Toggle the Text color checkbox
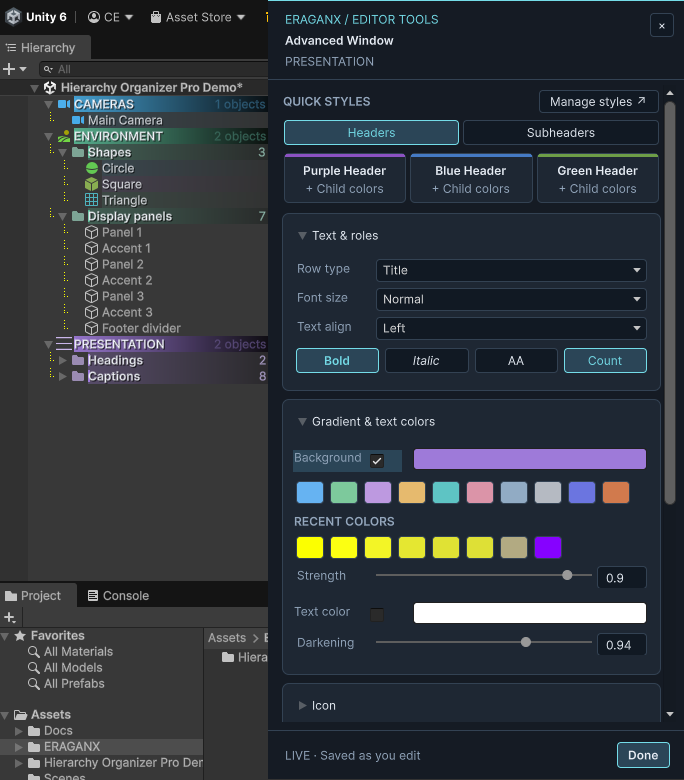Image resolution: width=684 pixels, height=780 pixels. (x=377, y=615)
